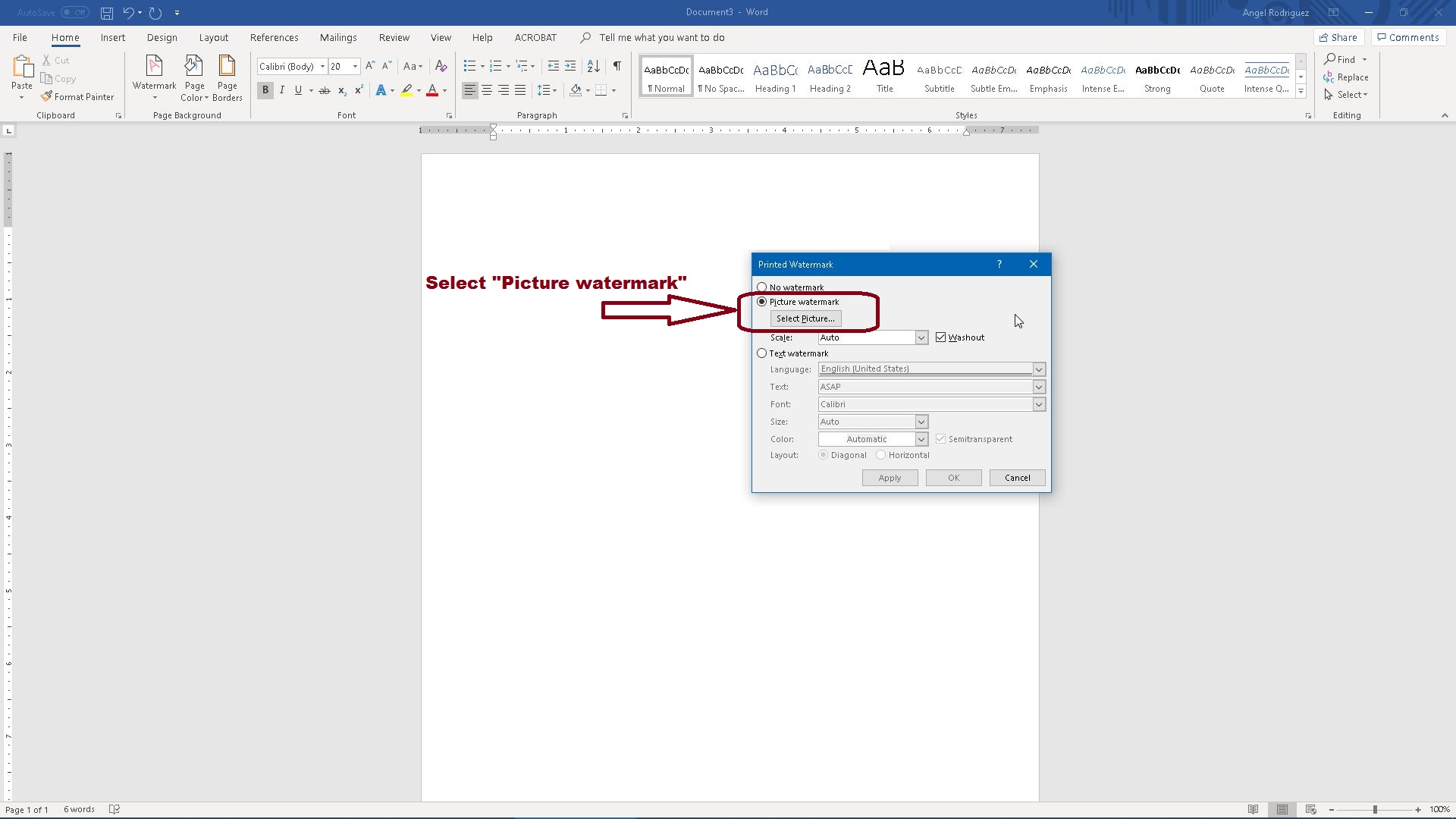
Task: Click the Clear All Formatting icon
Action: pos(441,66)
